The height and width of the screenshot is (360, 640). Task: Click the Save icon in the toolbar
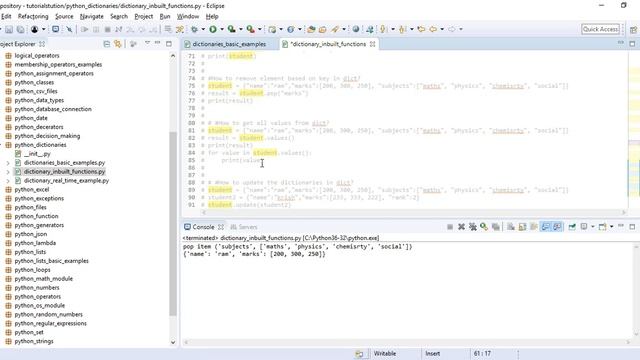(9, 29)
